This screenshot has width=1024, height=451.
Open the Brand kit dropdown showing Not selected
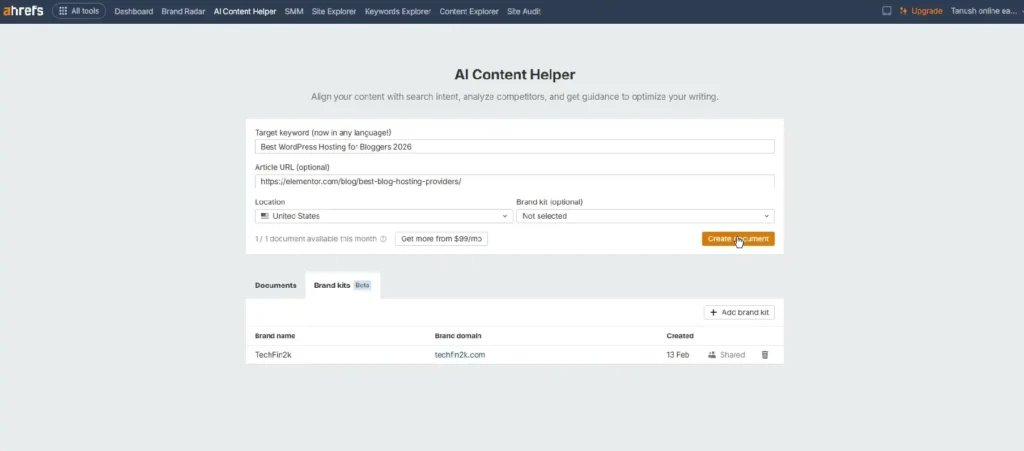tap(645, 216)
